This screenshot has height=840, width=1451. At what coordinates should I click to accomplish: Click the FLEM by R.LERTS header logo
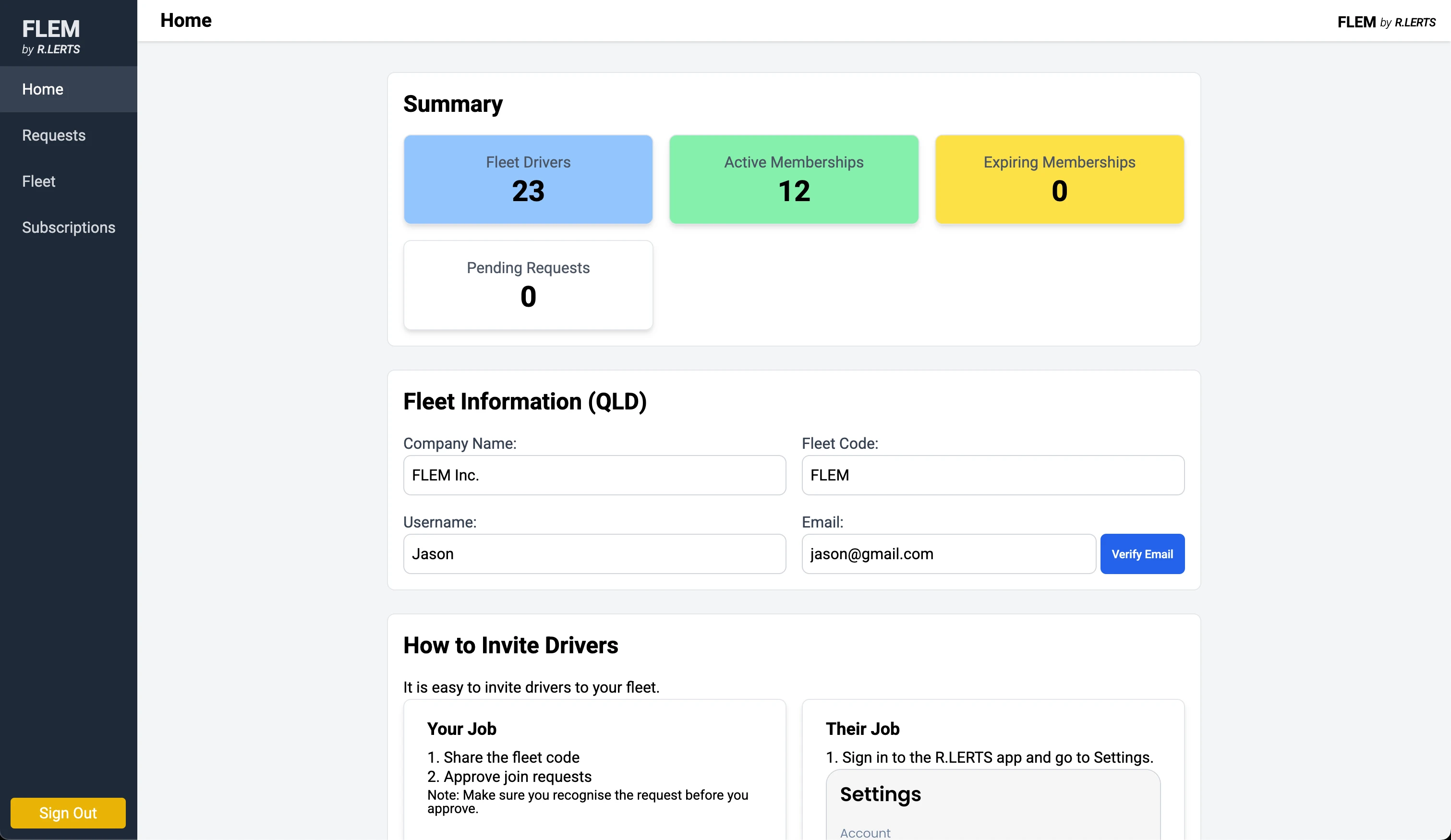tap(1386, 22)
